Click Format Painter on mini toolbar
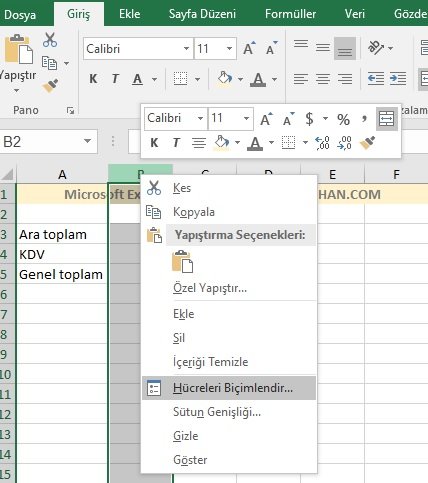 click(367, 143)
